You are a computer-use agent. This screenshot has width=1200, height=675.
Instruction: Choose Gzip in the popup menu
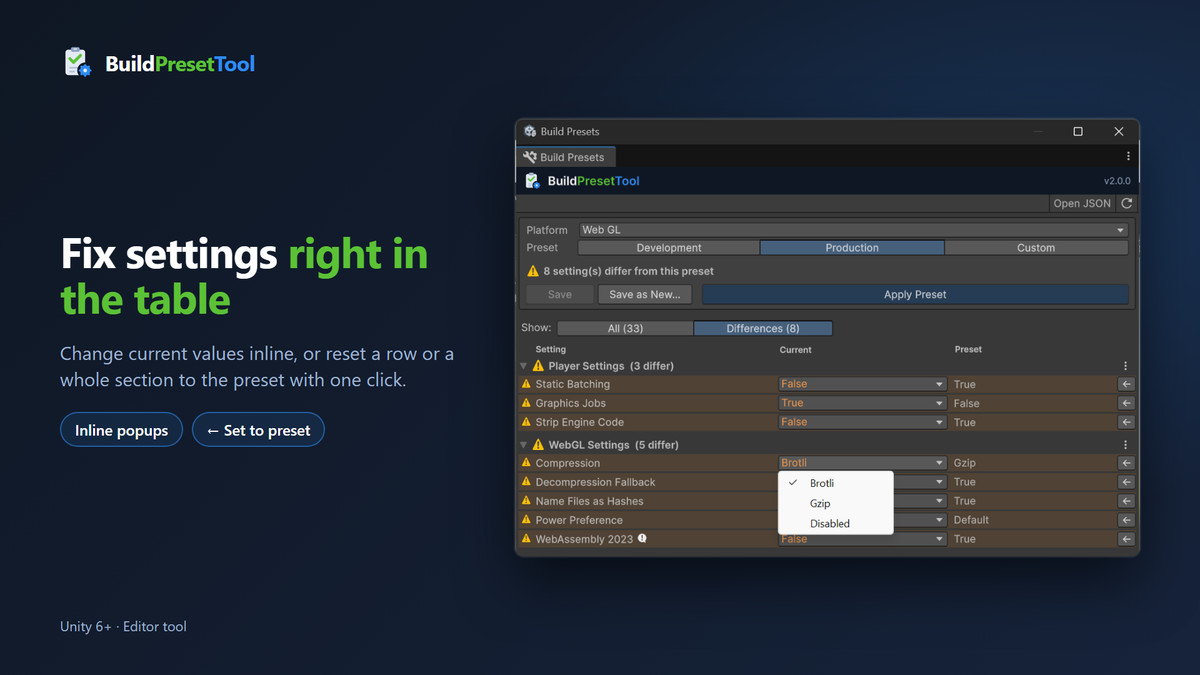point(835,503)
